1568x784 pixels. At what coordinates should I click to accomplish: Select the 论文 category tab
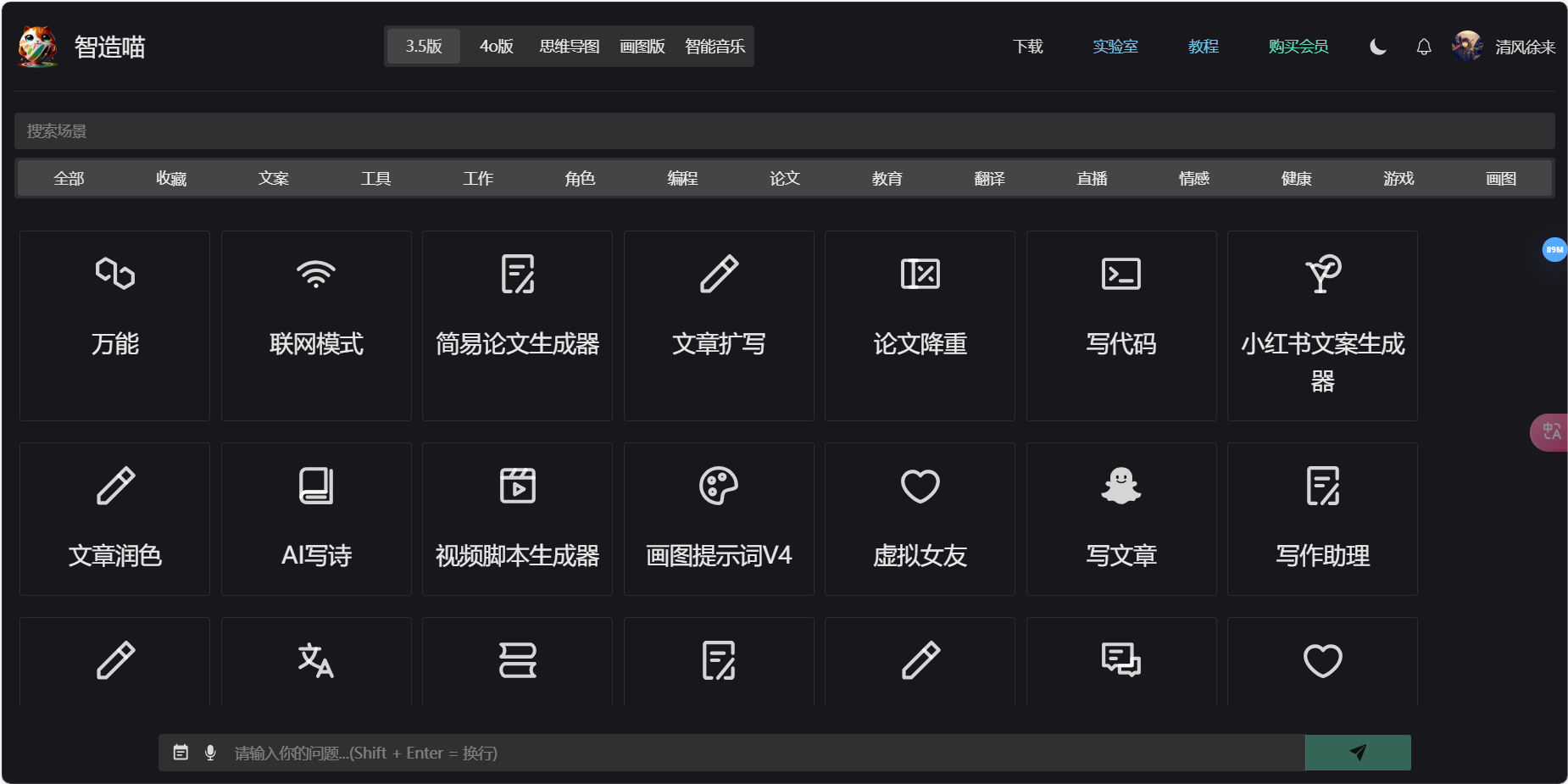pos(783,178)
